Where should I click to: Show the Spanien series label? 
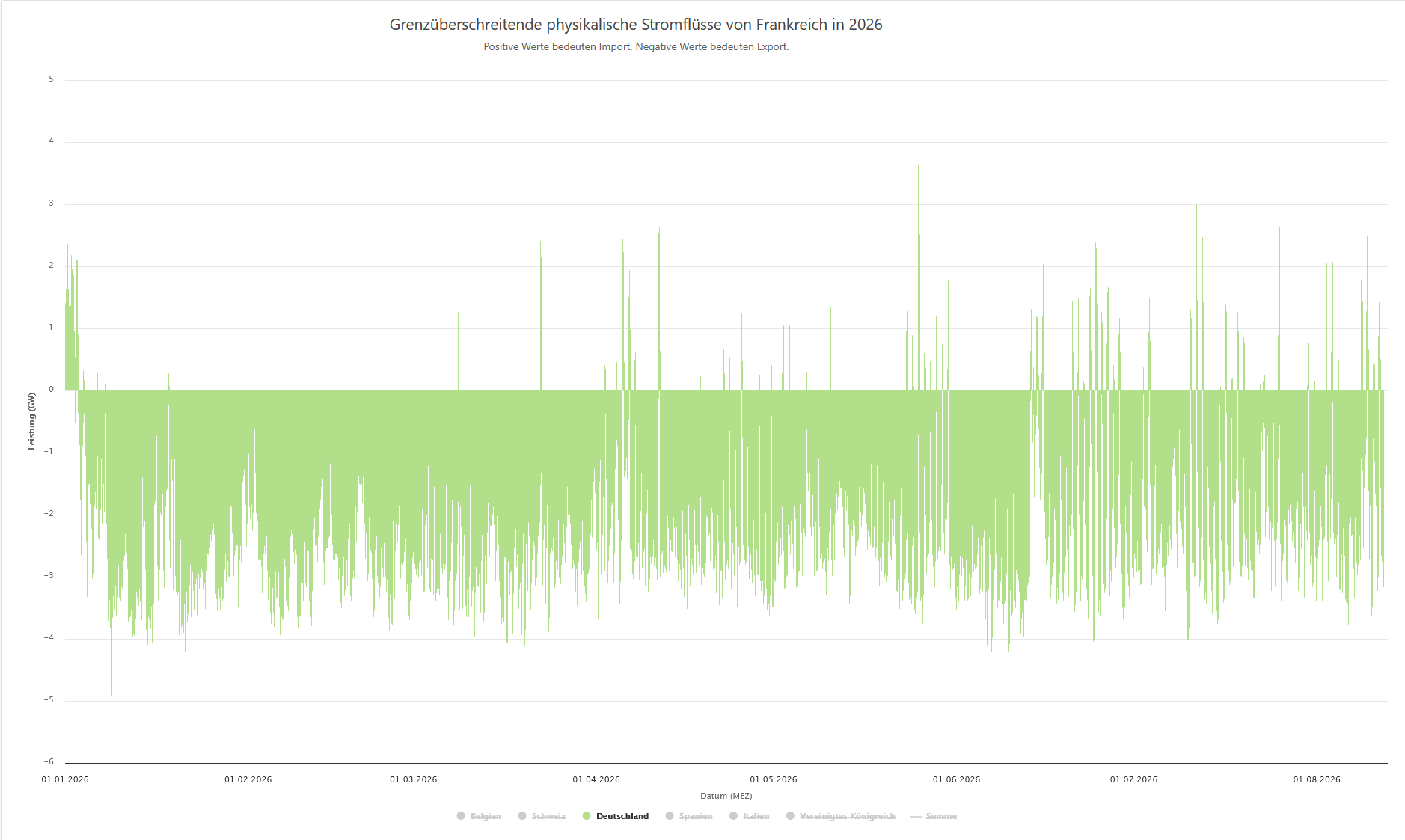[696, 816]
